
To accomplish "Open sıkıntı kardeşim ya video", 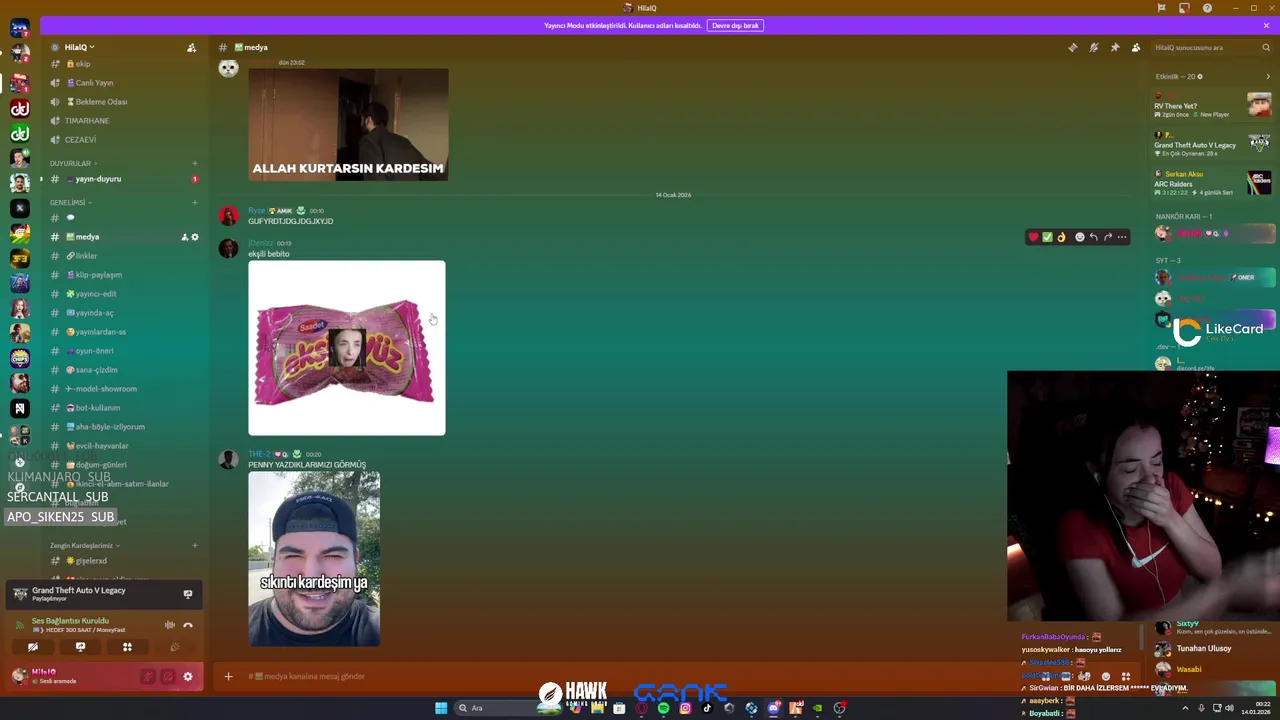I will (314, 559).
